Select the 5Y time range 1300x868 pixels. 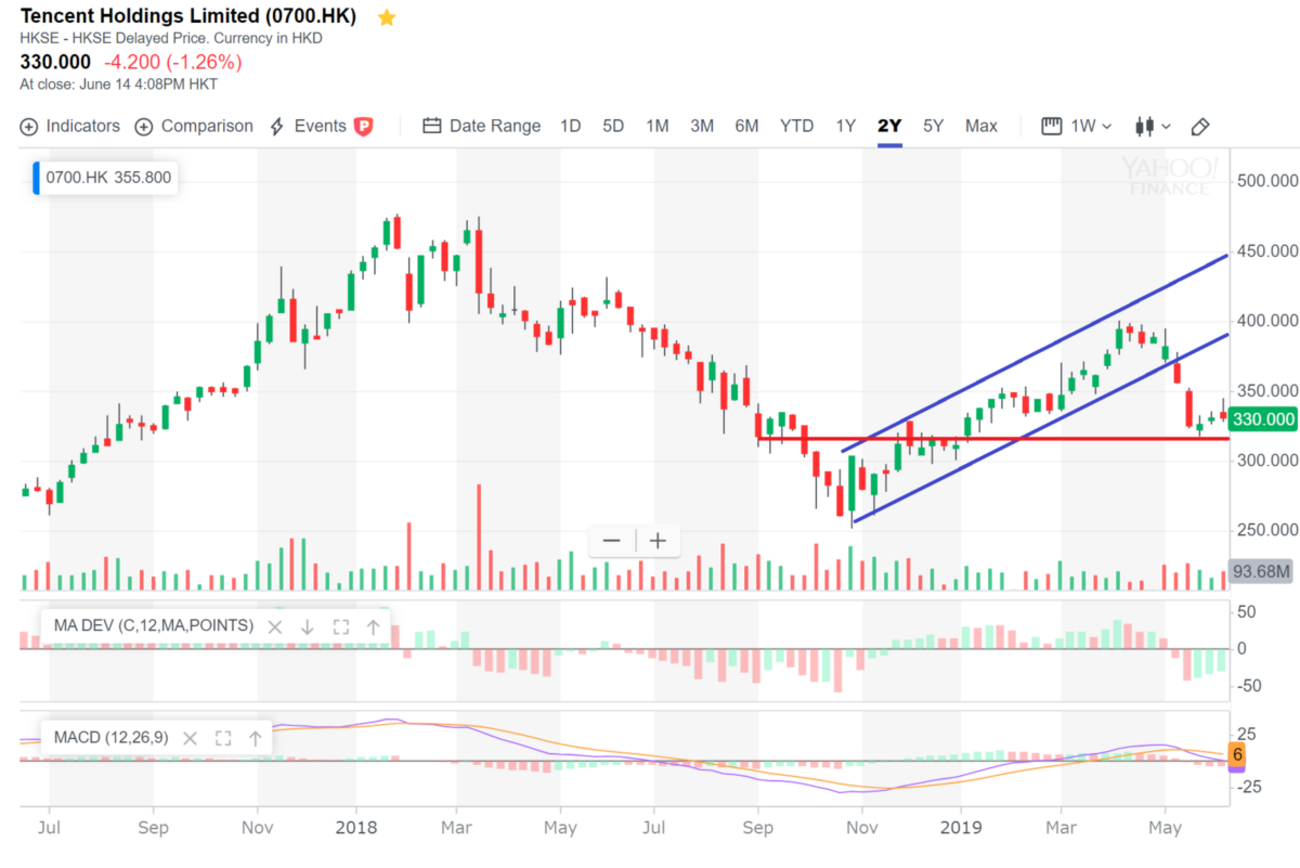tap(933, 126)
